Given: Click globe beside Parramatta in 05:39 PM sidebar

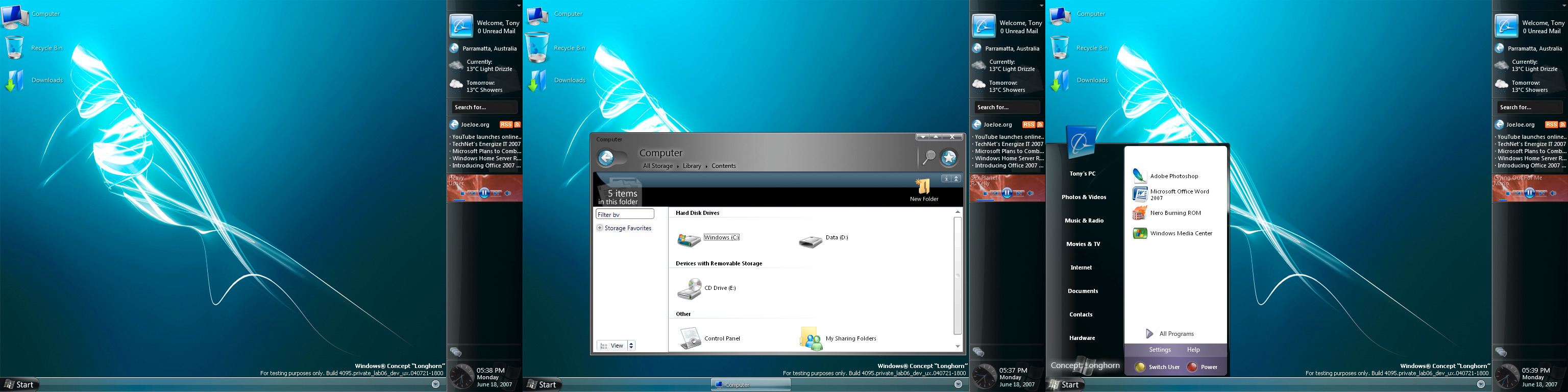Looking at the screenshot, I should (1499, 48).
